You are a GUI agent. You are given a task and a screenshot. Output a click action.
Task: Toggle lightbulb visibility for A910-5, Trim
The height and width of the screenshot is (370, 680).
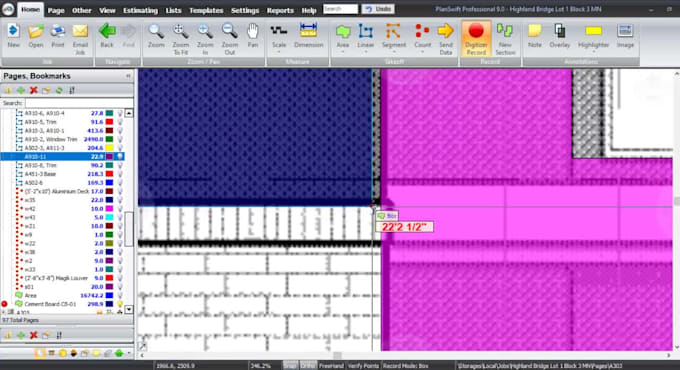[120, 122]
